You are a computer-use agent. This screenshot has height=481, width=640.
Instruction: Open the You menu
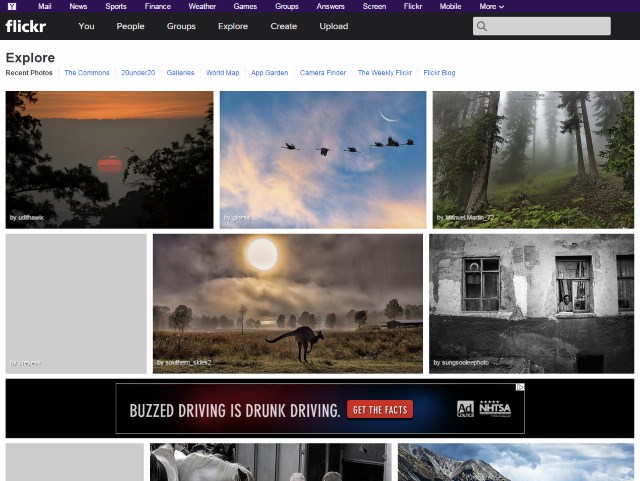click(87, 26)
